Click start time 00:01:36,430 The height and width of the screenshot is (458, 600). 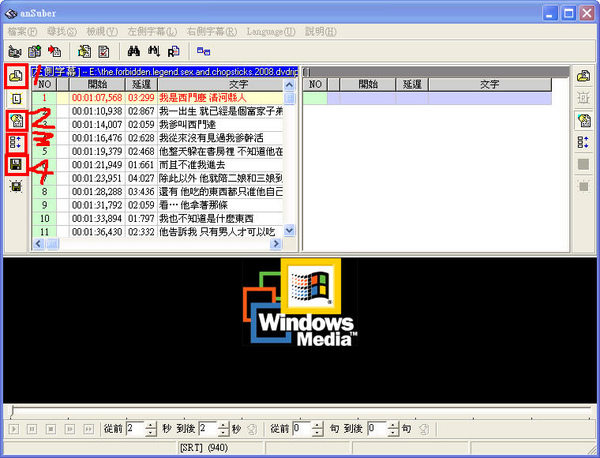click(x=97, y=232)
